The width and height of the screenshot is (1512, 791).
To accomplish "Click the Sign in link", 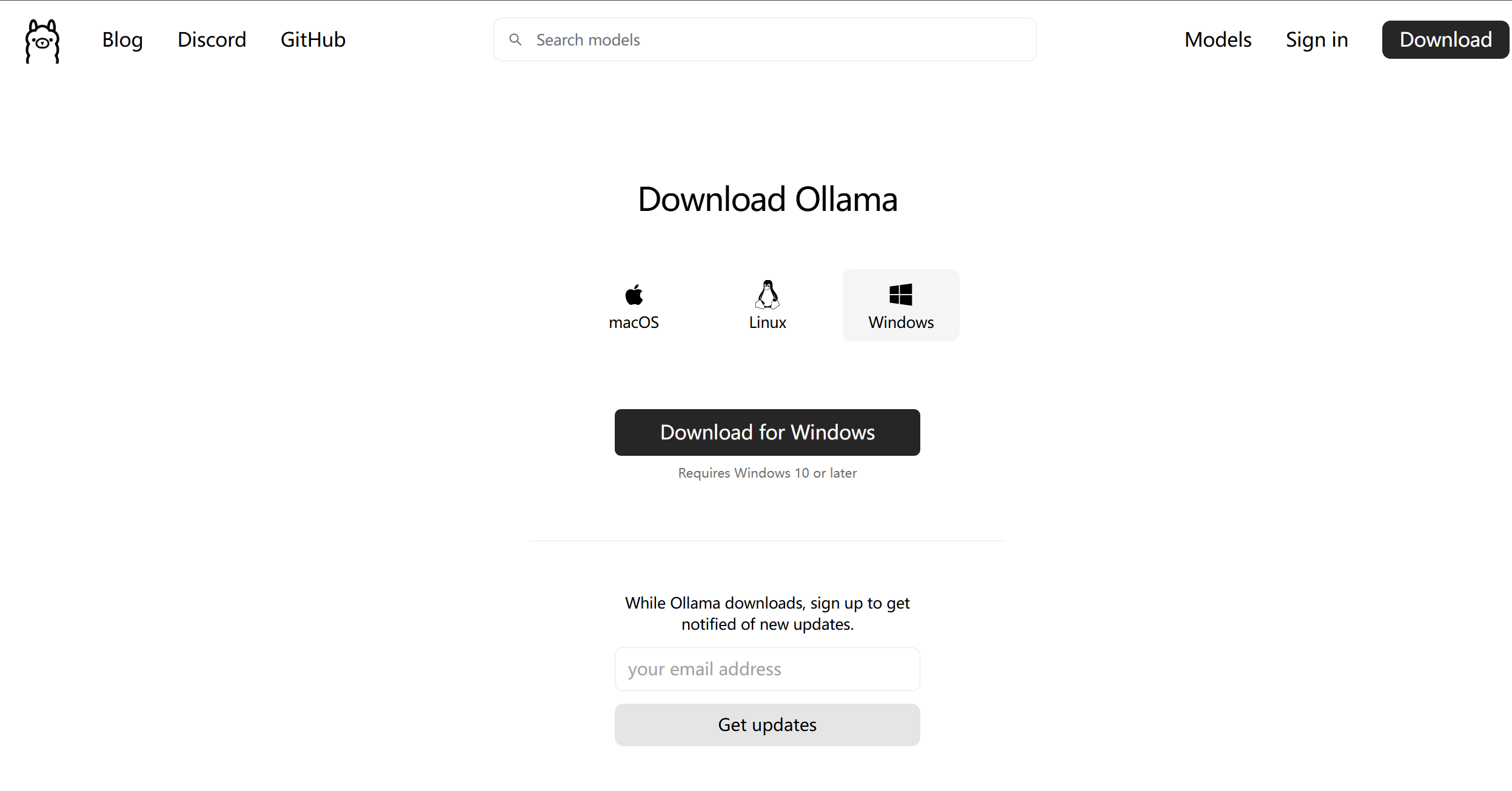I will click(1317, 40).
